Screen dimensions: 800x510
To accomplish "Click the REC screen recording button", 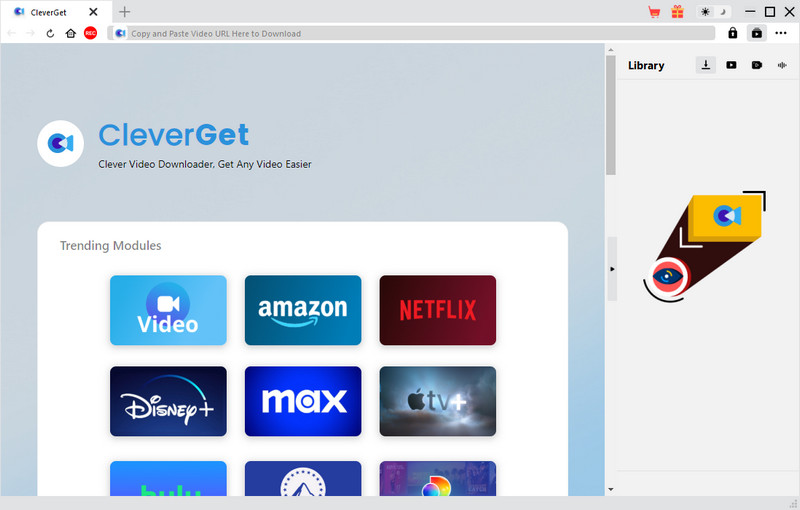I will tap(90, 33).
